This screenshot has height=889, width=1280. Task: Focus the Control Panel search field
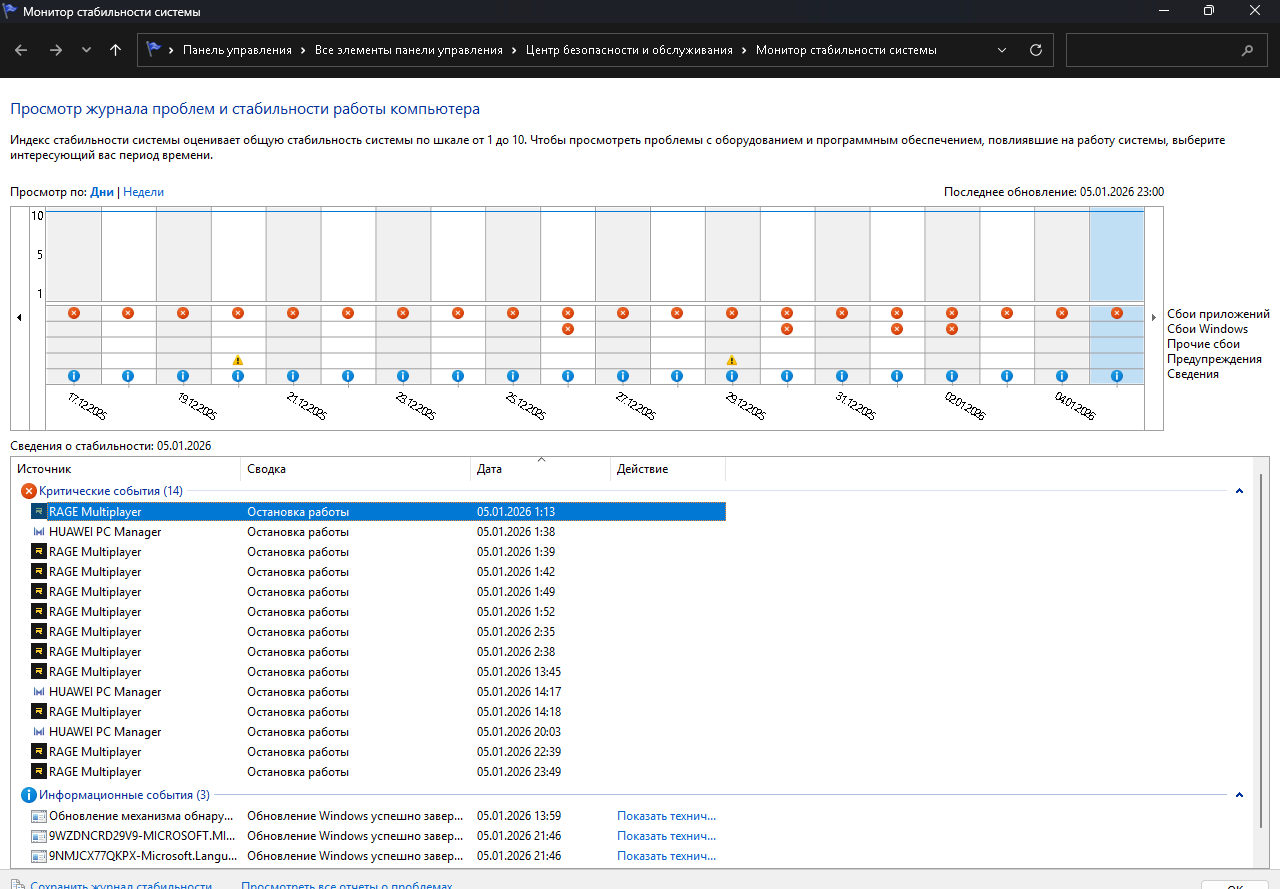pos(1153,50)
